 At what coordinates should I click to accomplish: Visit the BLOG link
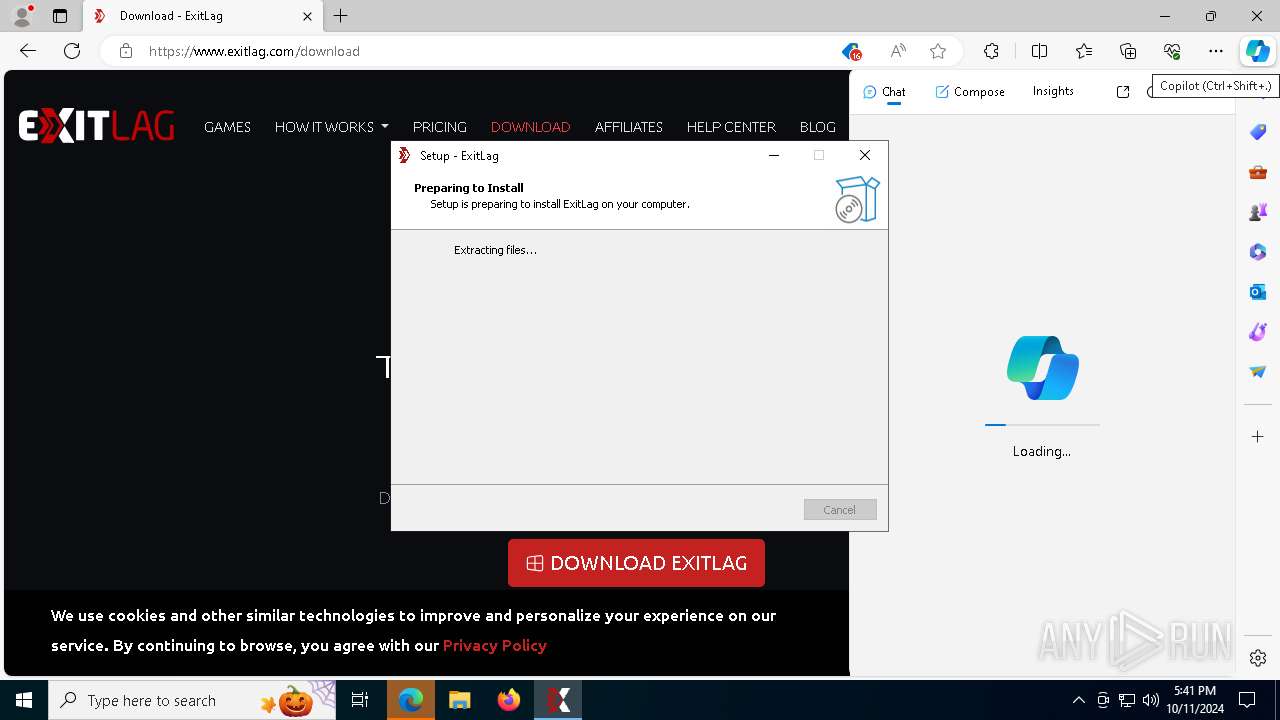817,127
